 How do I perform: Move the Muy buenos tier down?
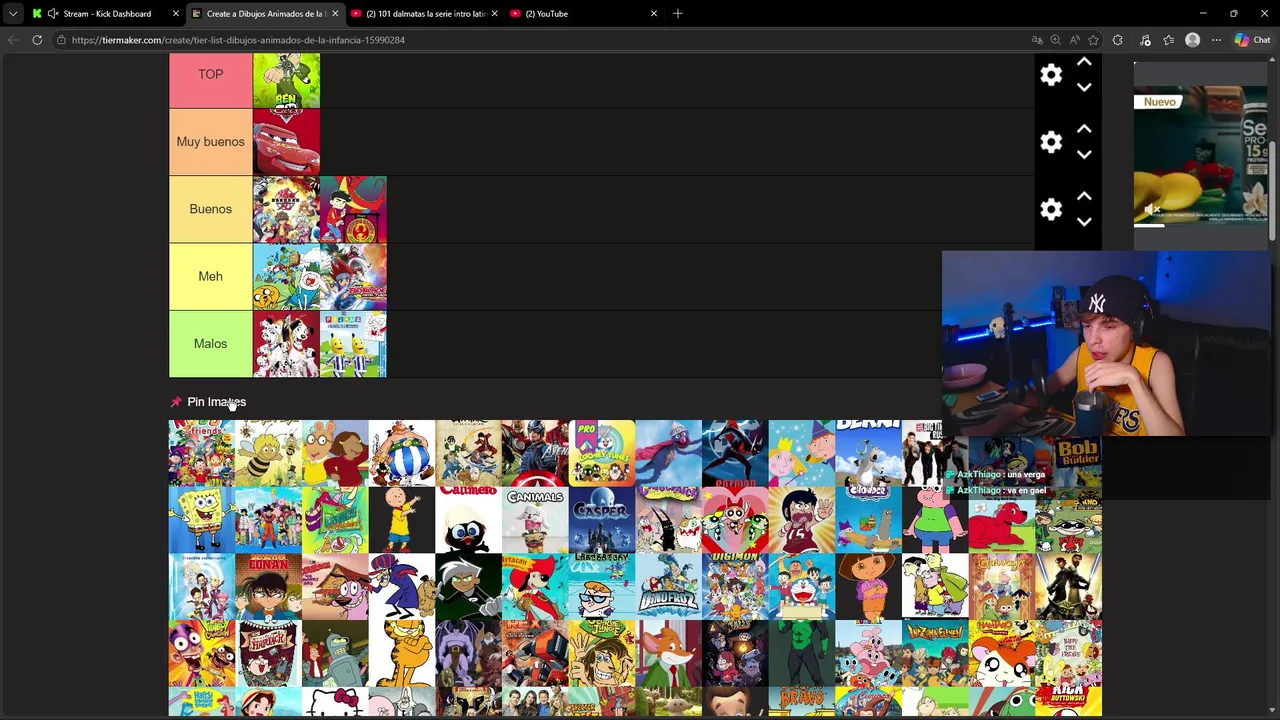[1084, 154]
